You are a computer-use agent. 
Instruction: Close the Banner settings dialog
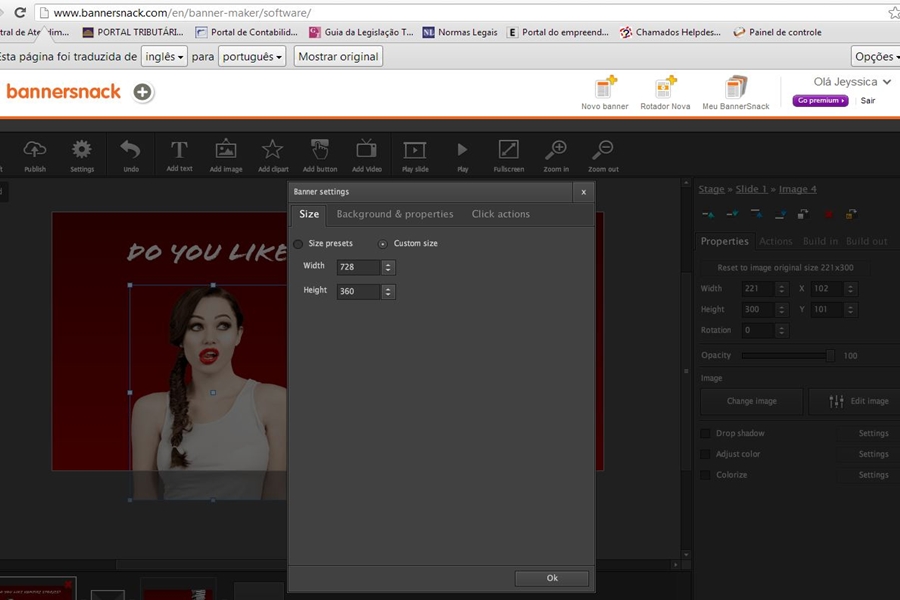[583, 192]
